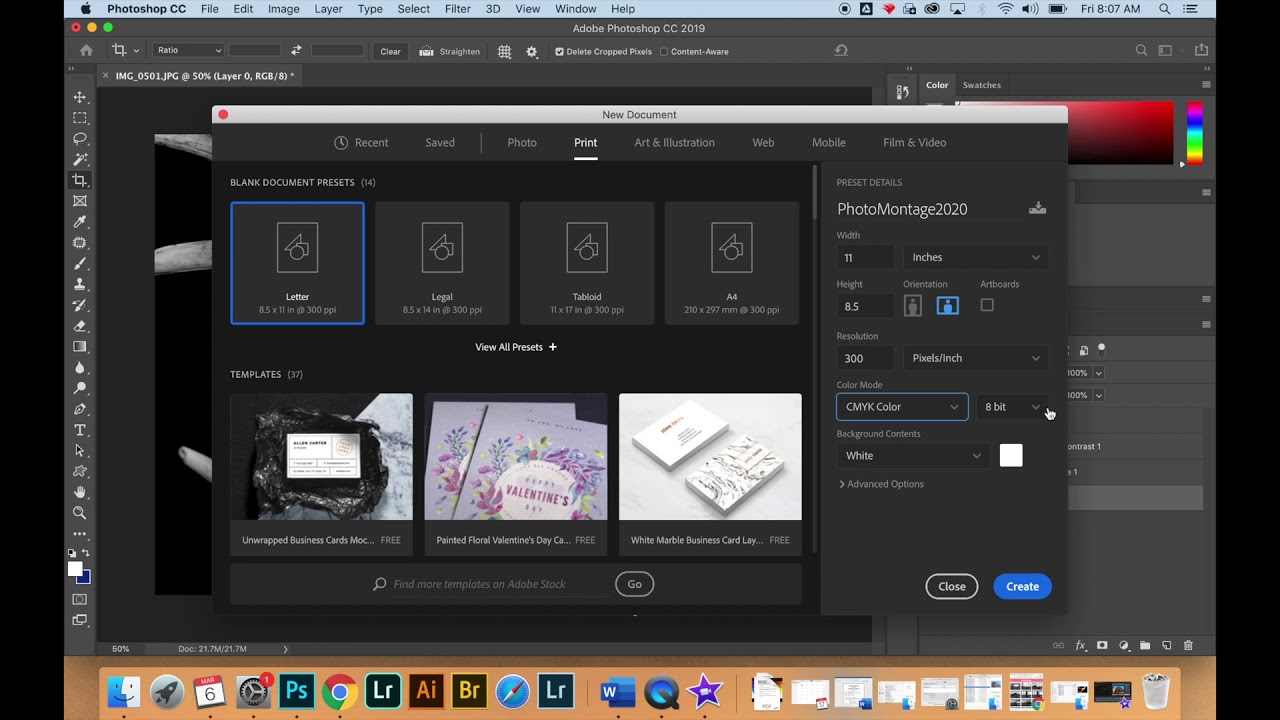This screenshot has width=1280, height=720.
Task: Select the Path Selection tool
Action: coord(80,451)
